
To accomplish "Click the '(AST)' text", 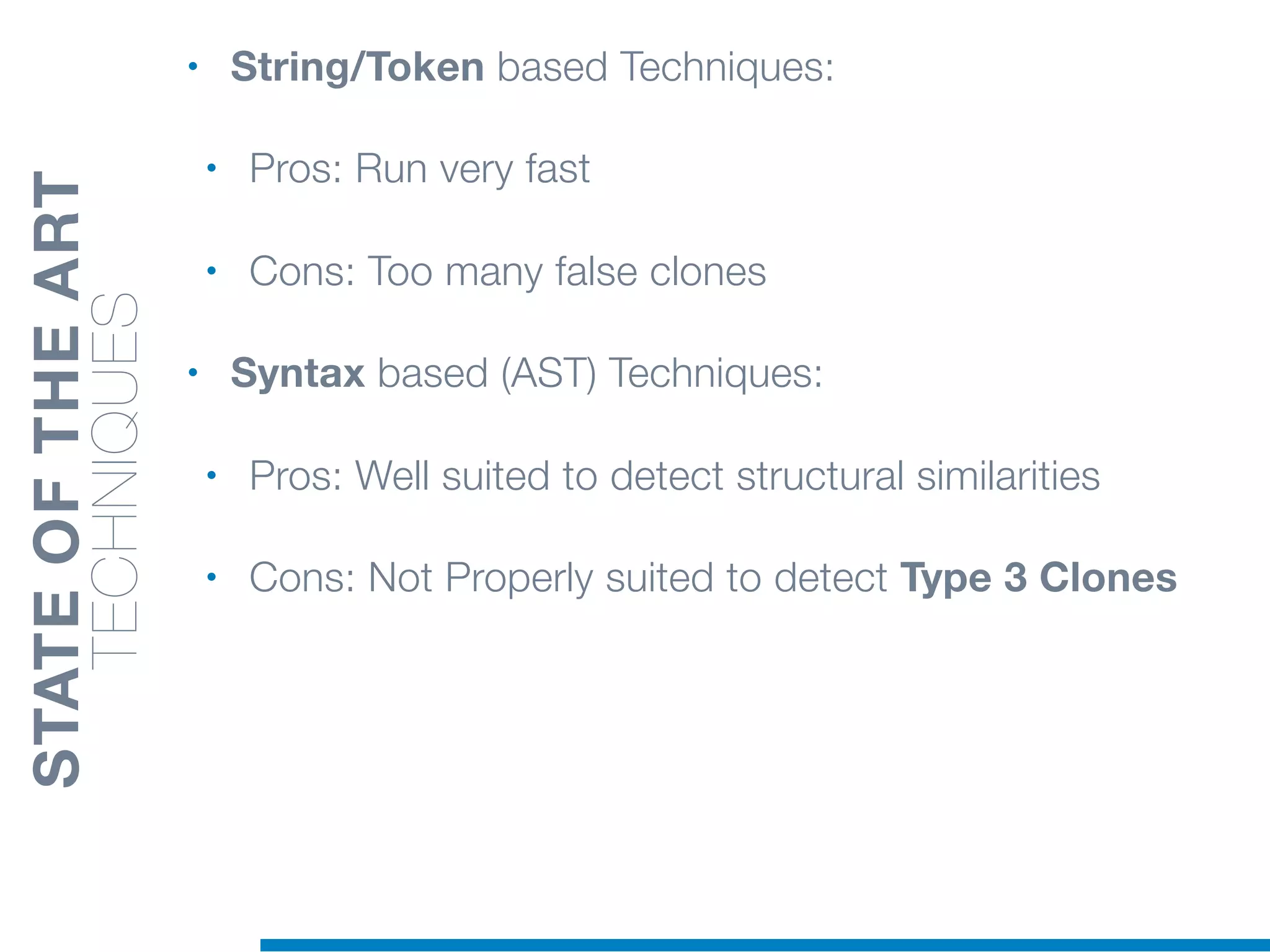I will tap(548, 373).
